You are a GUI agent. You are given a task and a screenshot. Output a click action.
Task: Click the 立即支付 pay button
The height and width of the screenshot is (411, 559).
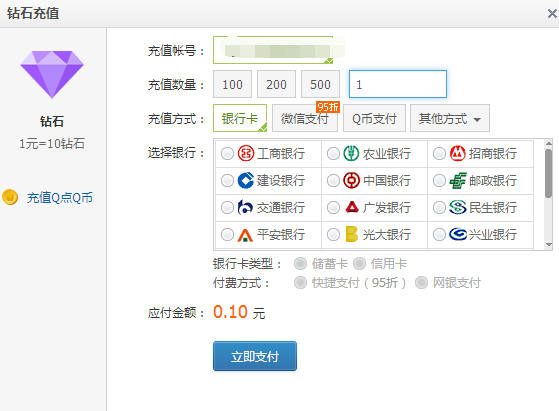(255, 356)
